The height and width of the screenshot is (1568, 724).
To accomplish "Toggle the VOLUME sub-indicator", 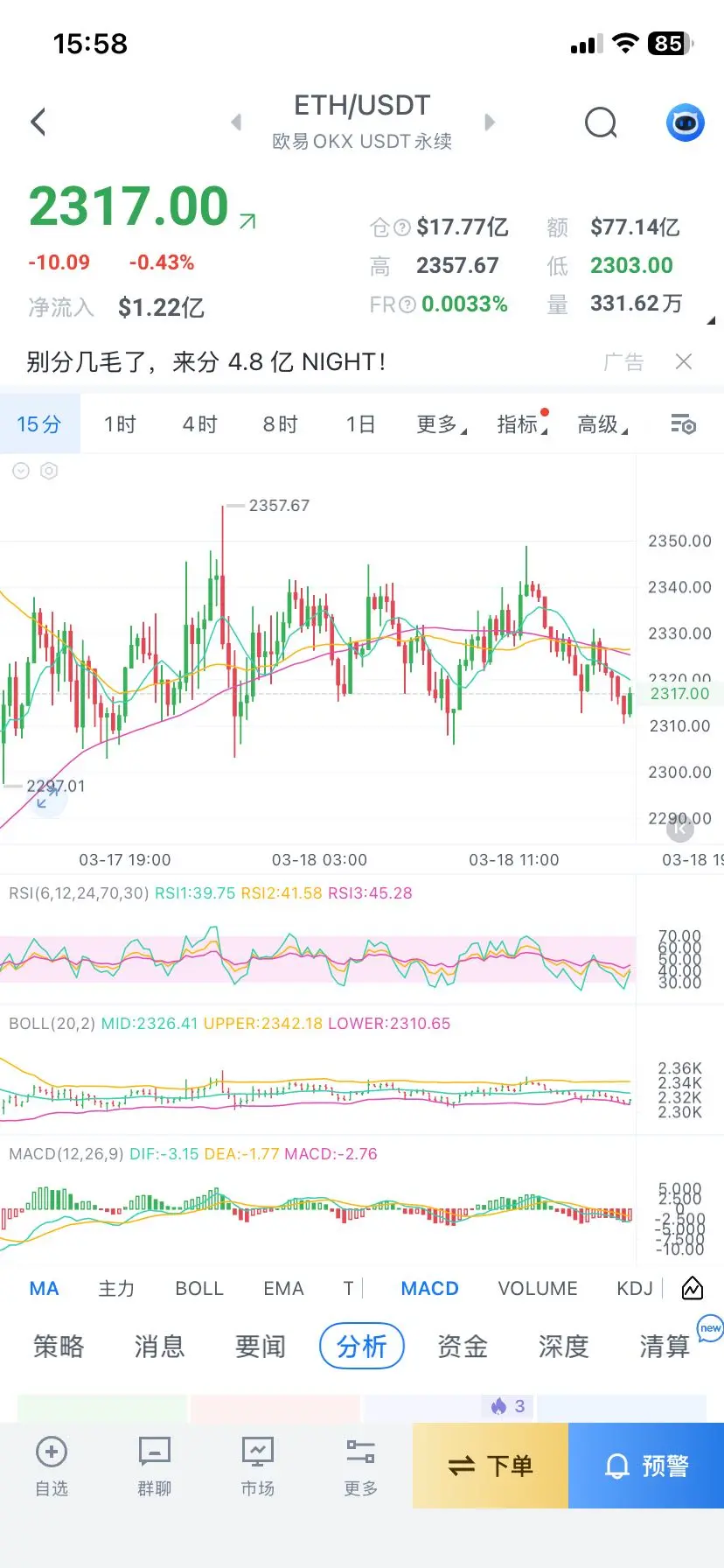I will coord(538,1288).
